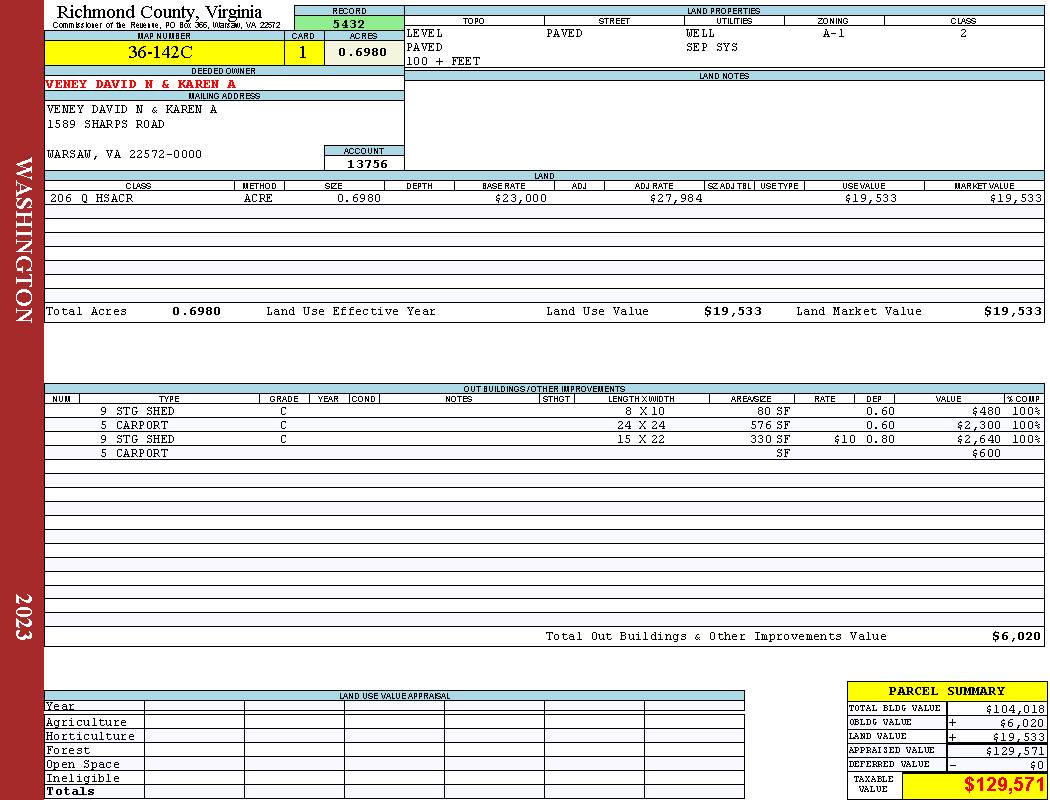Image resolution: width=1050 pixels, height=800 pixels.
Task: Click Total Acres label
Action: tap(86, 311)
